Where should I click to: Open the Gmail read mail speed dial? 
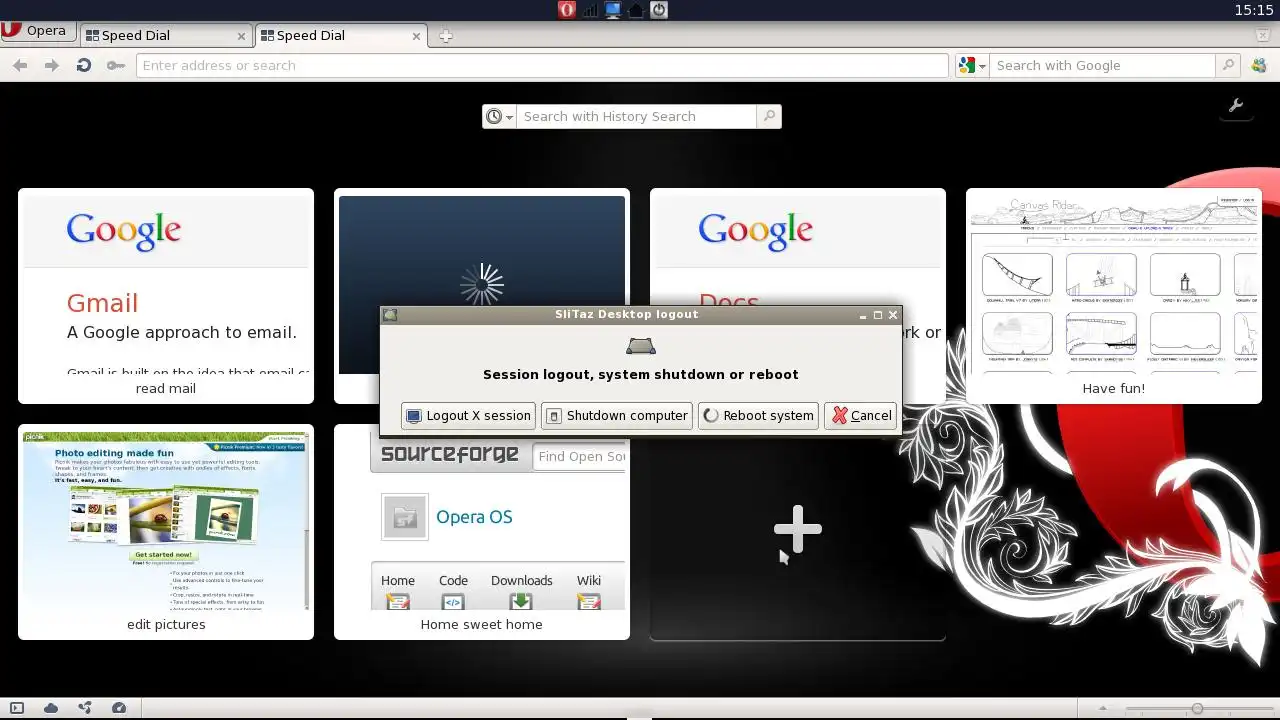(166, 296)
